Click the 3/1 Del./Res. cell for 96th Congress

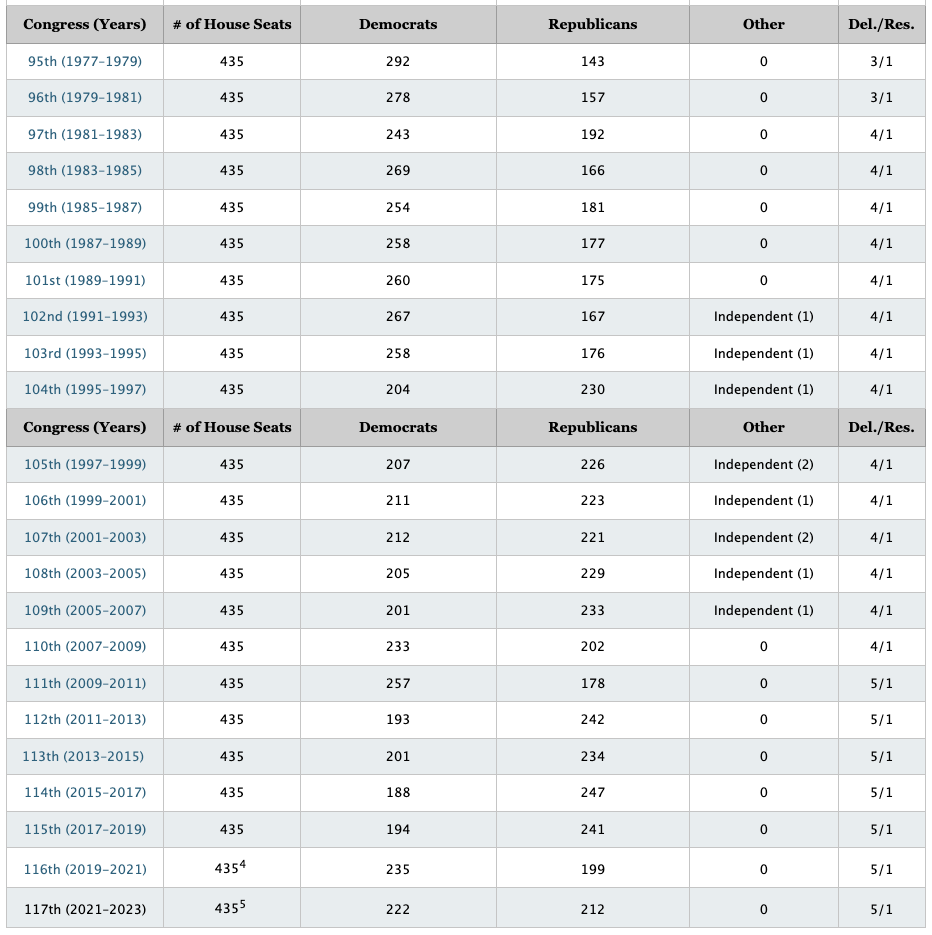tap(881, 98)
